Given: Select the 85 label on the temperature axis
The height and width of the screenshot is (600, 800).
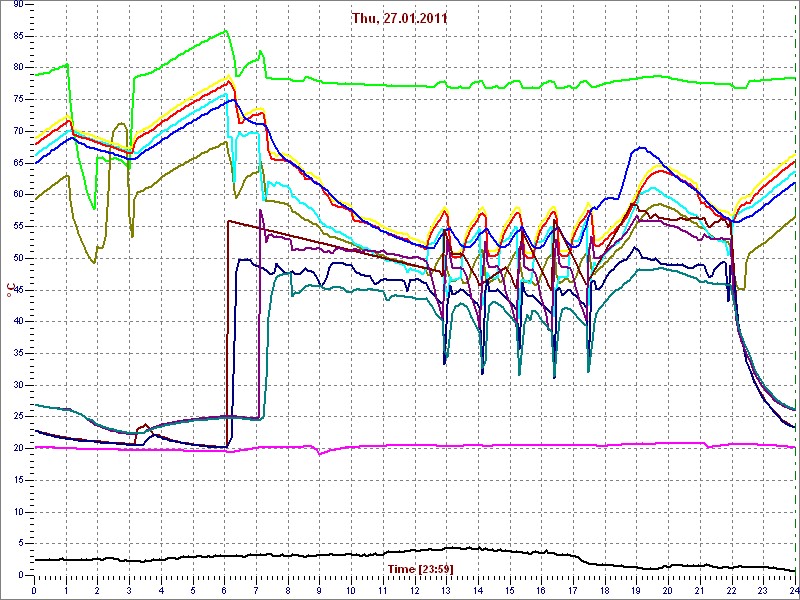Looking at the screenshot, I should pos(18,36).
